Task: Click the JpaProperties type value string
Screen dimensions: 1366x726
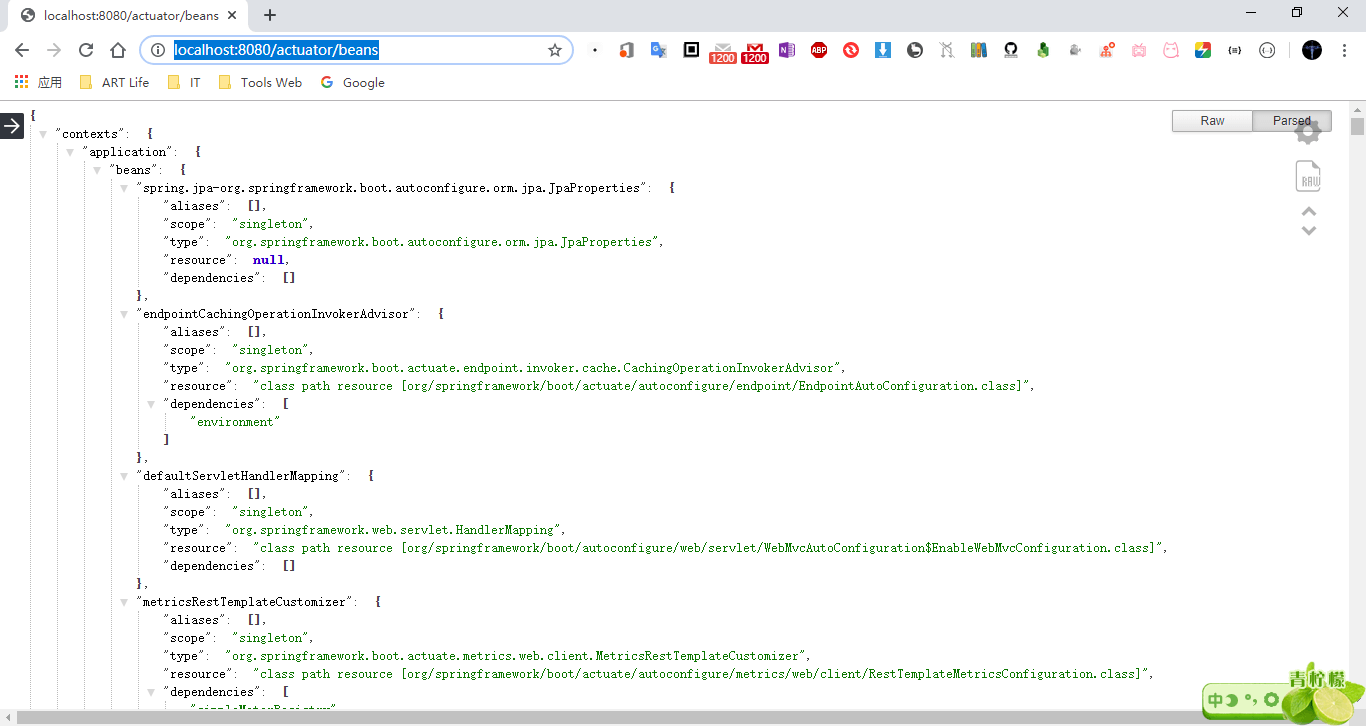Action: click(441, 242)
